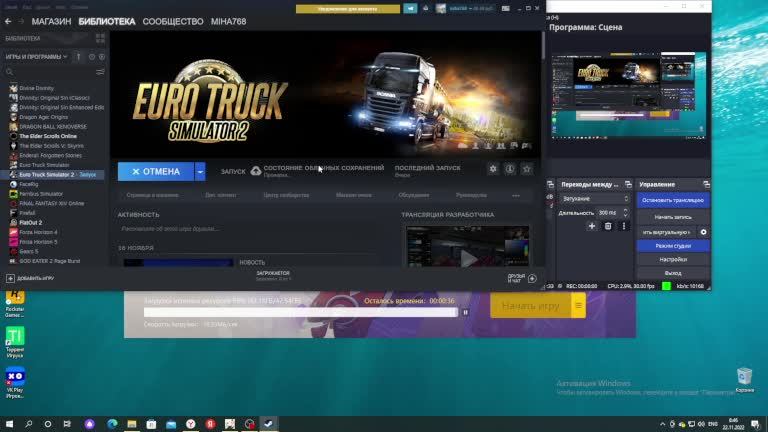
Task: Stop streaming in OBS controls
Action: (x=673, y=200)
